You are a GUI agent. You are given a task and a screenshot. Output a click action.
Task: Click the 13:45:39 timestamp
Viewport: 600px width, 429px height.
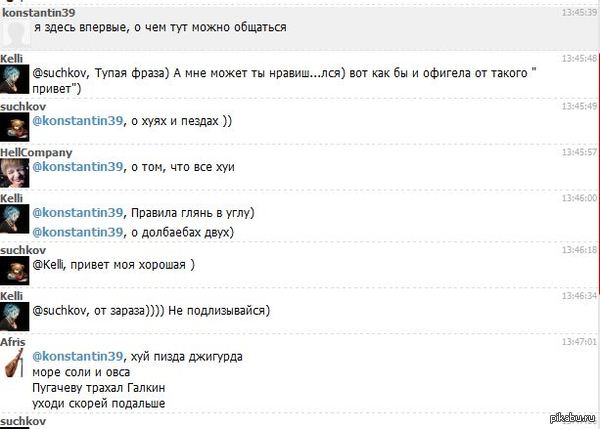[579, 13]
